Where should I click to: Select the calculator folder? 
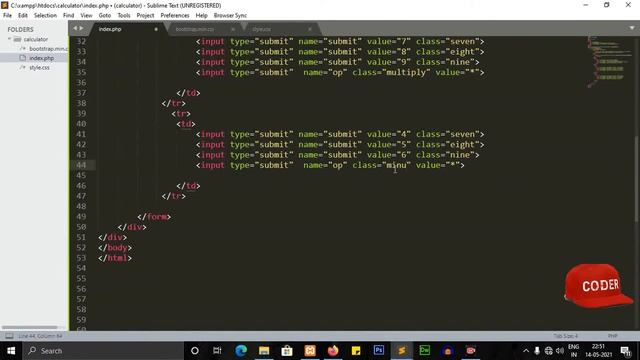36,39
